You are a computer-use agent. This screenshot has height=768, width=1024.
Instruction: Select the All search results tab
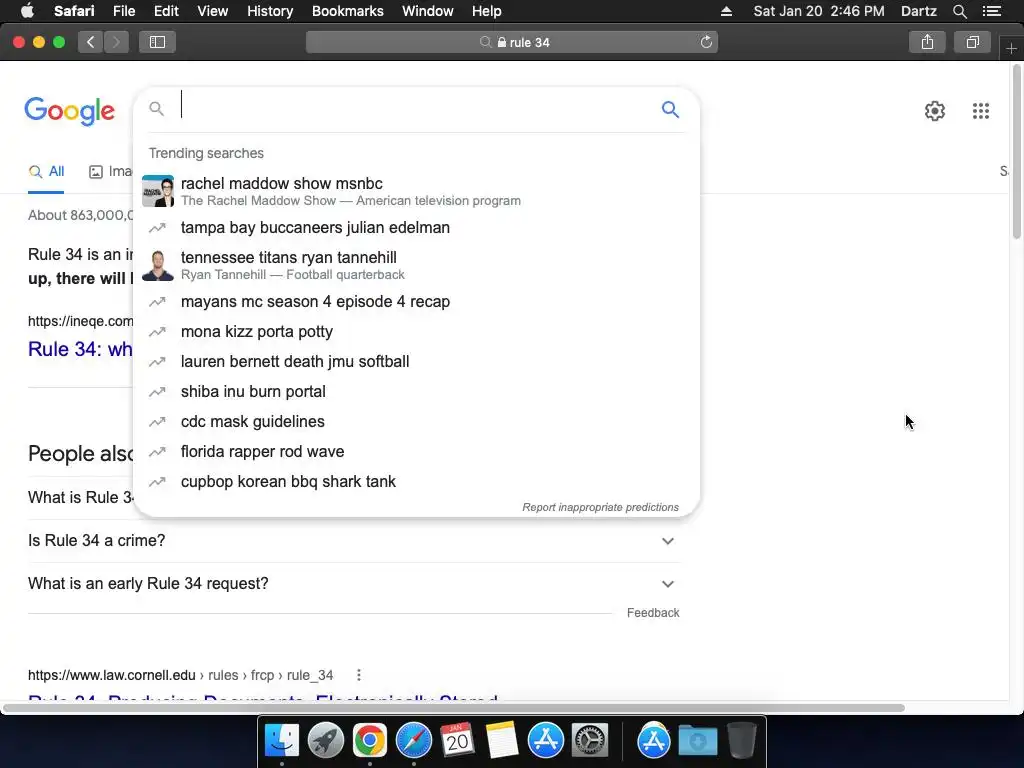[x=46, y=172]
